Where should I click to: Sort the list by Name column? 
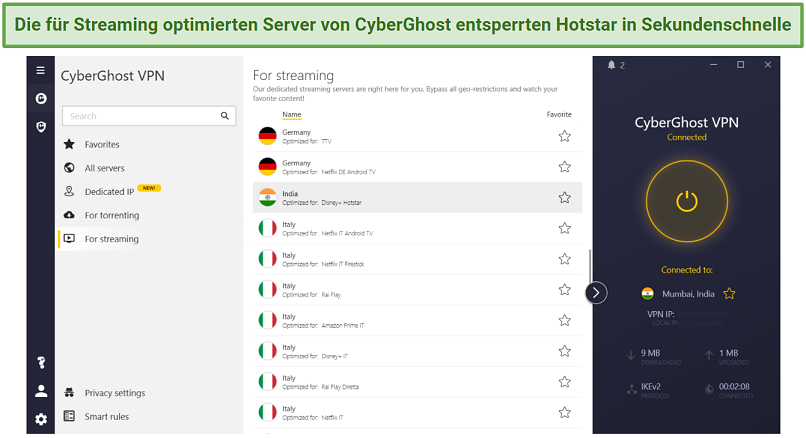click(291, 115)
